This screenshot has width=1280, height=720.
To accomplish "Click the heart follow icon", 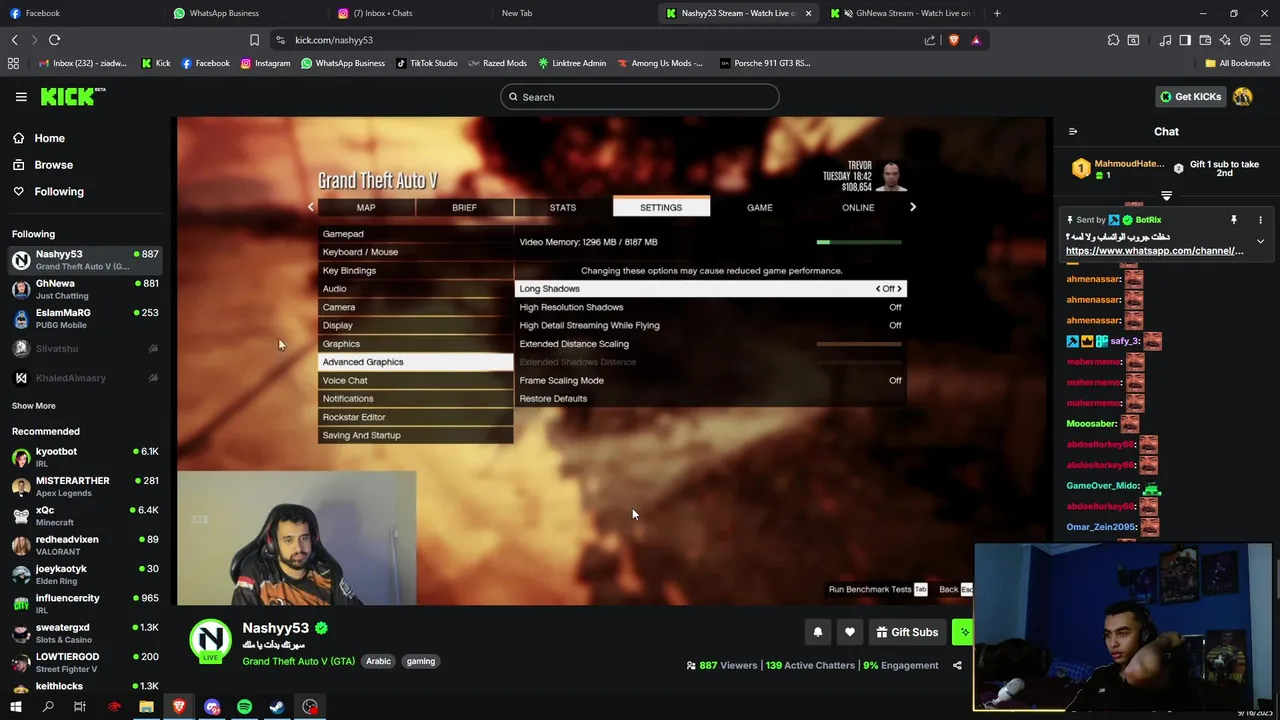I will pyautogui.click(x=850, y=632).
